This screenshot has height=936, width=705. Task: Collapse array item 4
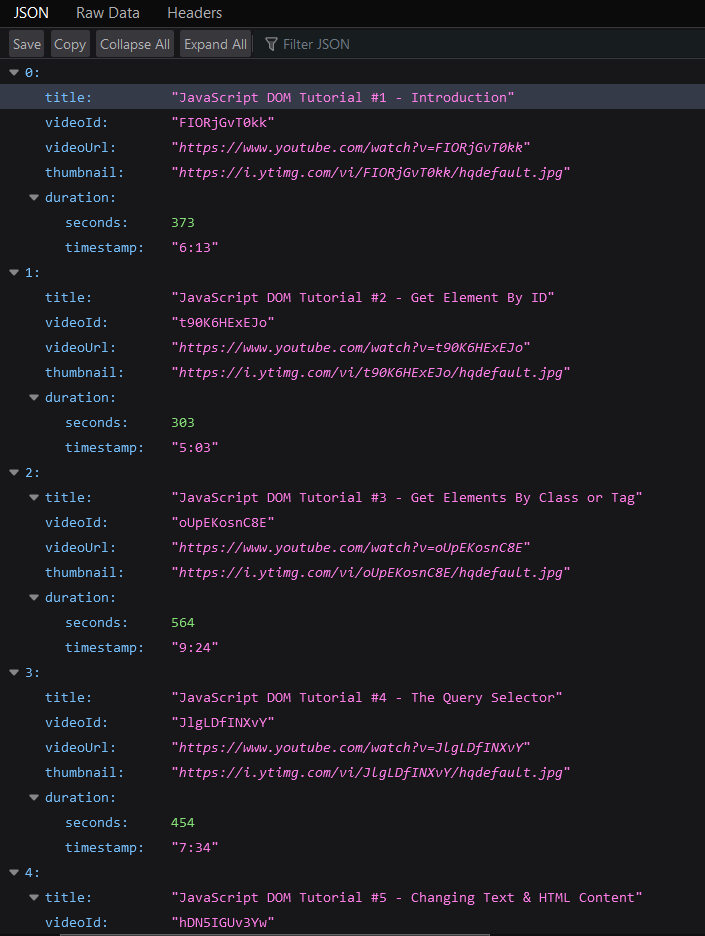coord(14,873)
